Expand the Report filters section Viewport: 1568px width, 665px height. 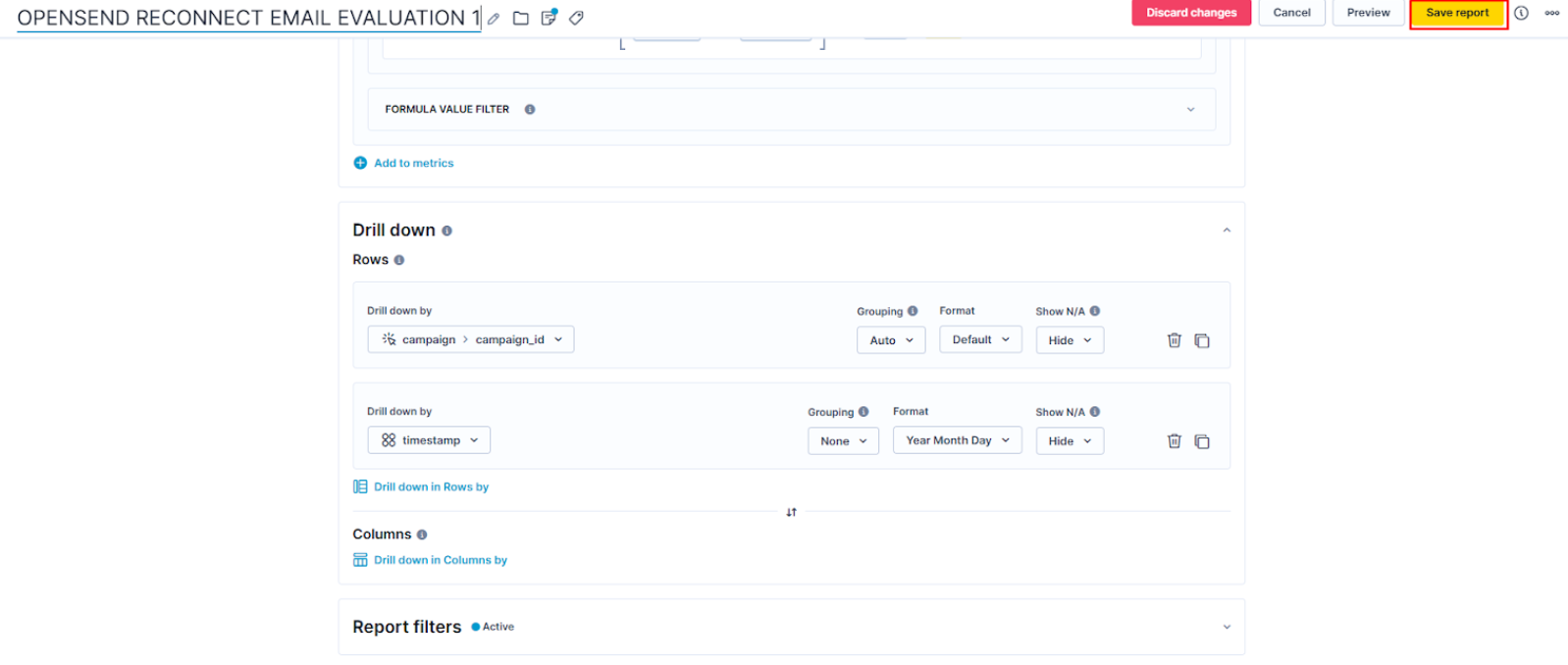click(1226, 627)
